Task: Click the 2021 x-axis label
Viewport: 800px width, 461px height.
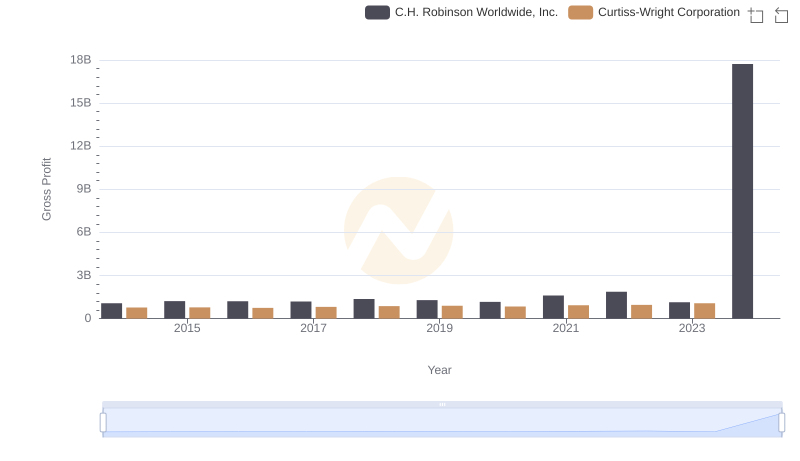Action: tap(566, 328)
